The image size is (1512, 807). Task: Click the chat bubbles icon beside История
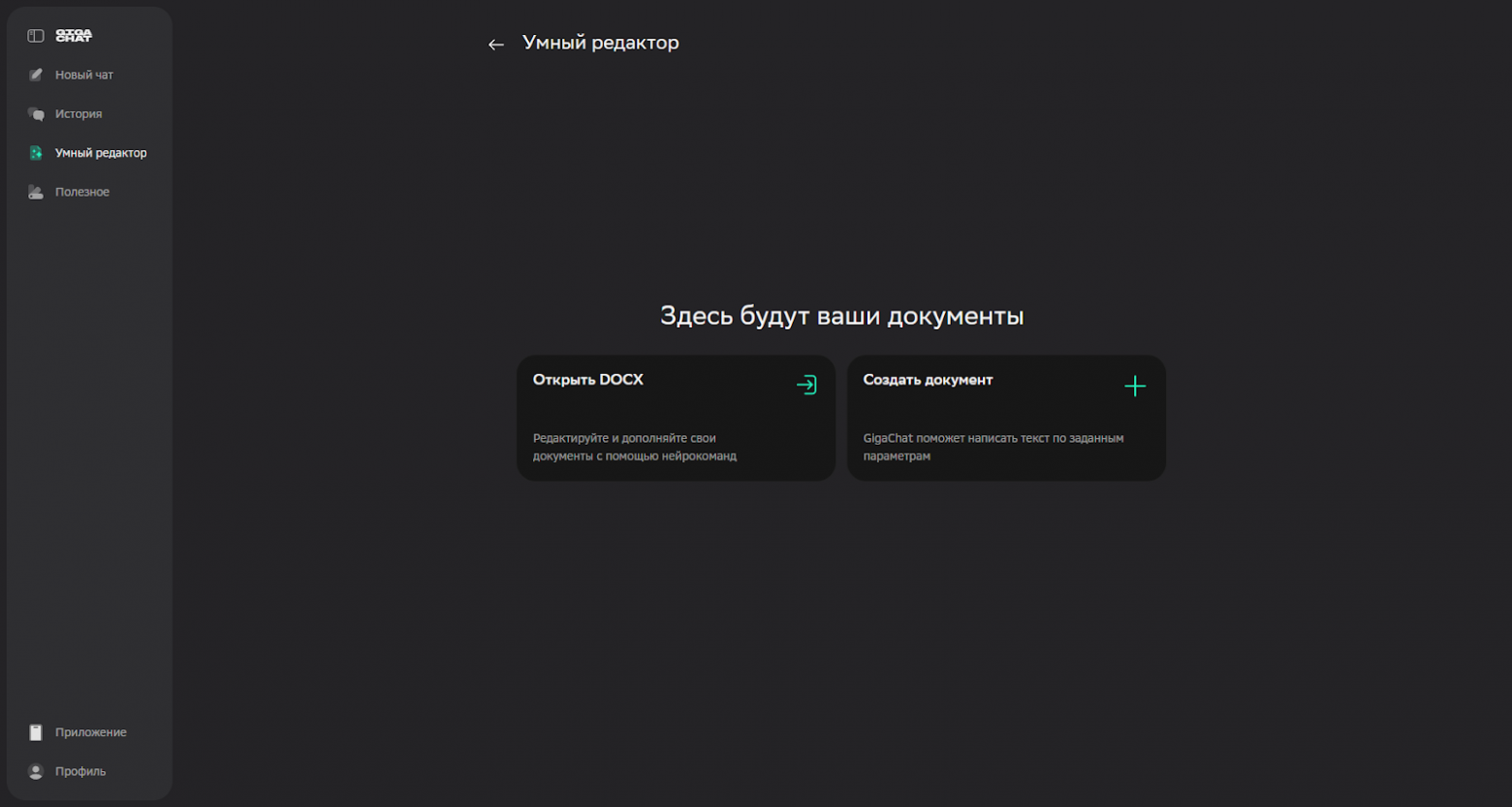coord(36,113)
